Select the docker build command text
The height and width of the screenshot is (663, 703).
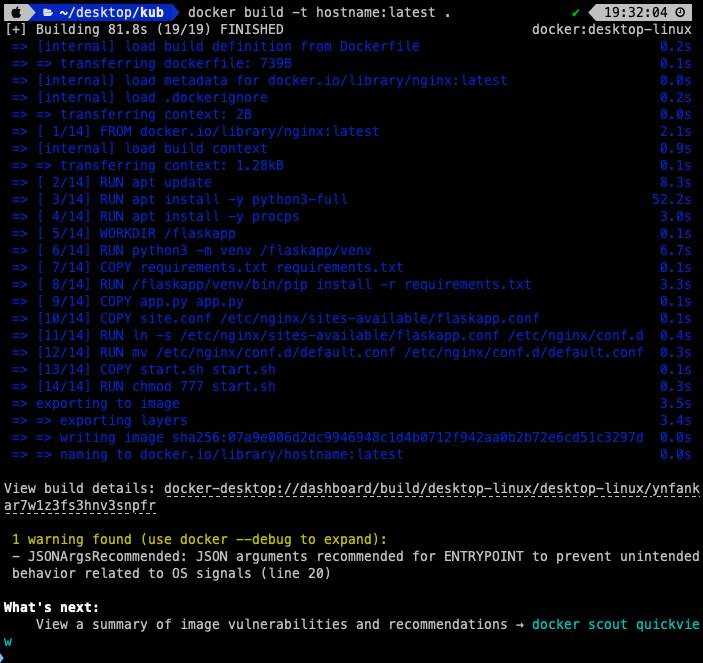click(319, 13)
